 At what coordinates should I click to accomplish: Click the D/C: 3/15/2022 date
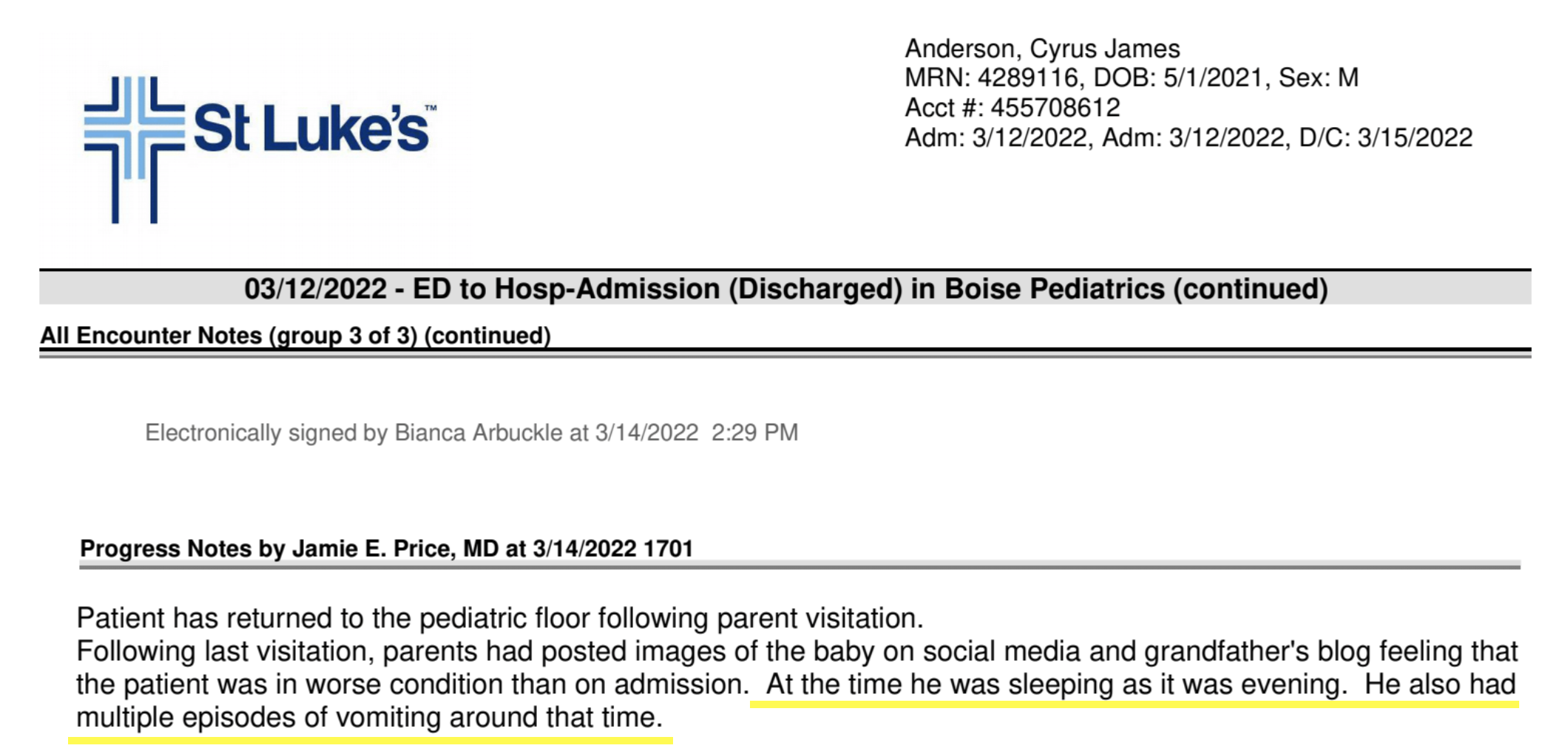1386,138
